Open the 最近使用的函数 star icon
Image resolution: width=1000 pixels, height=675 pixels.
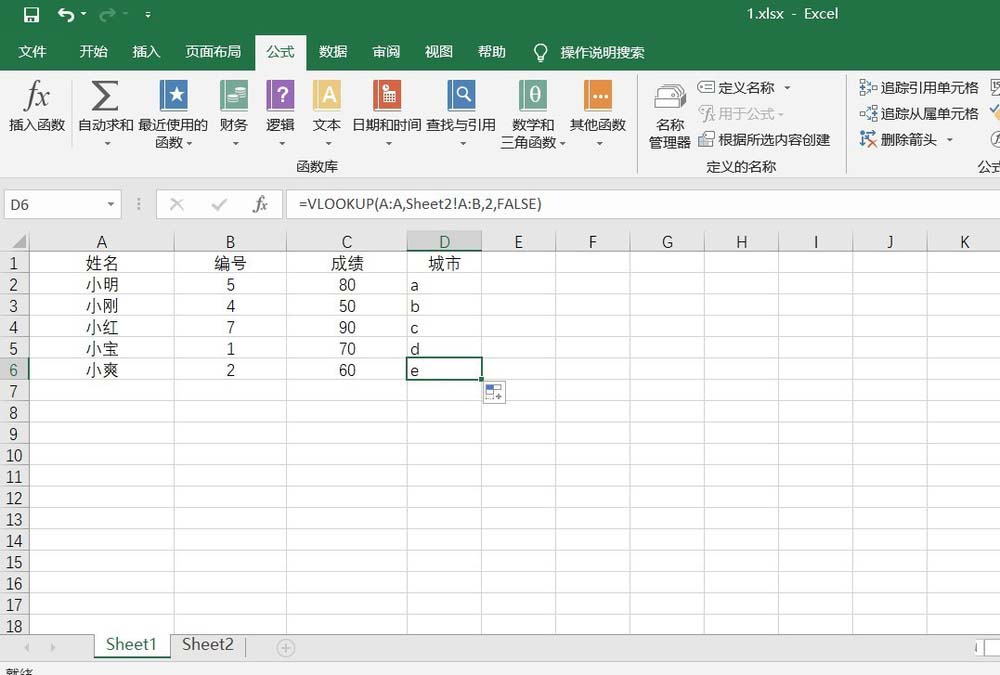[173, 96]
